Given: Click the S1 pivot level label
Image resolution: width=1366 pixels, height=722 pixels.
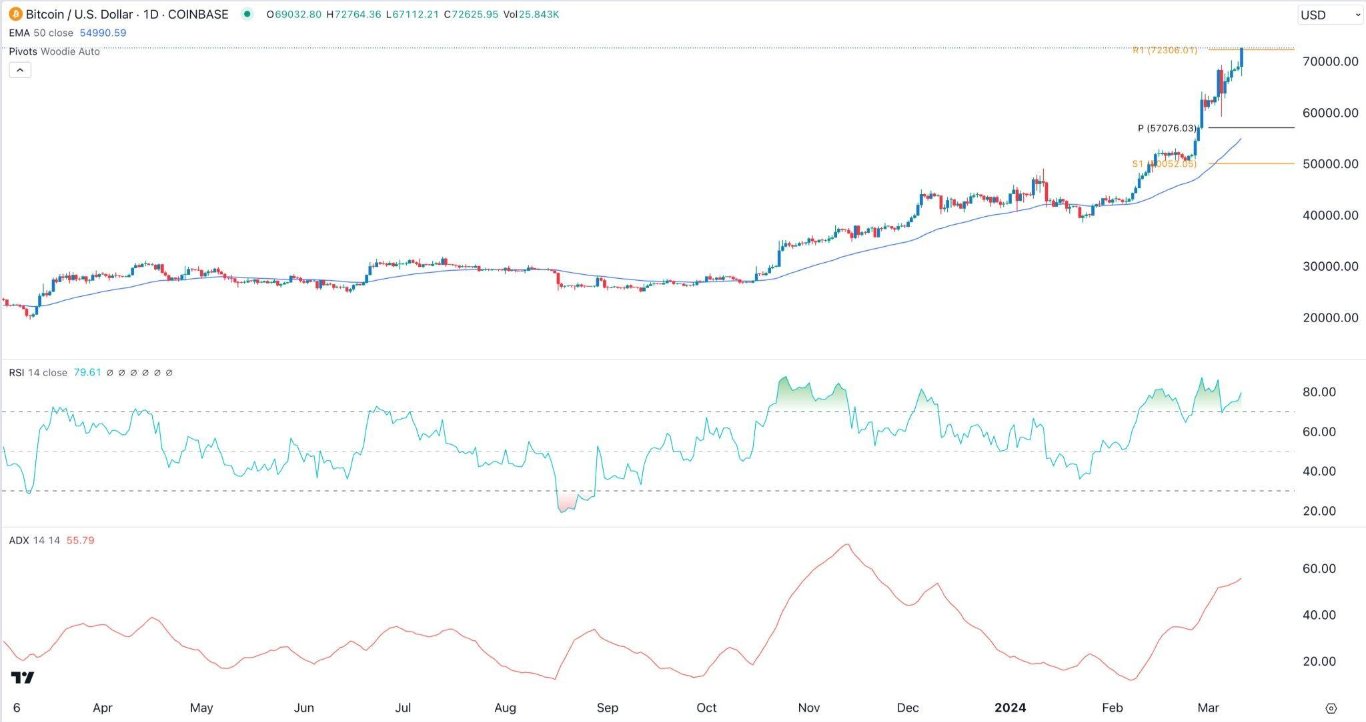Looking at the screenshot, I should coord(1165,163).
